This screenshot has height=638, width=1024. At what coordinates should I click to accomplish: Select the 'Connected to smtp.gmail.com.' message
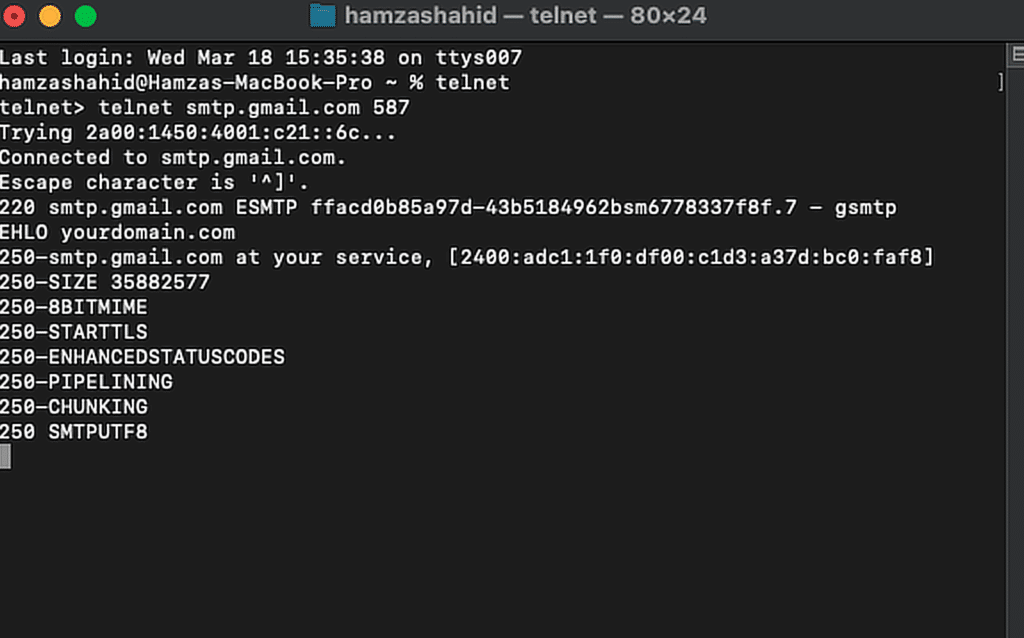[x=172, y=157]
